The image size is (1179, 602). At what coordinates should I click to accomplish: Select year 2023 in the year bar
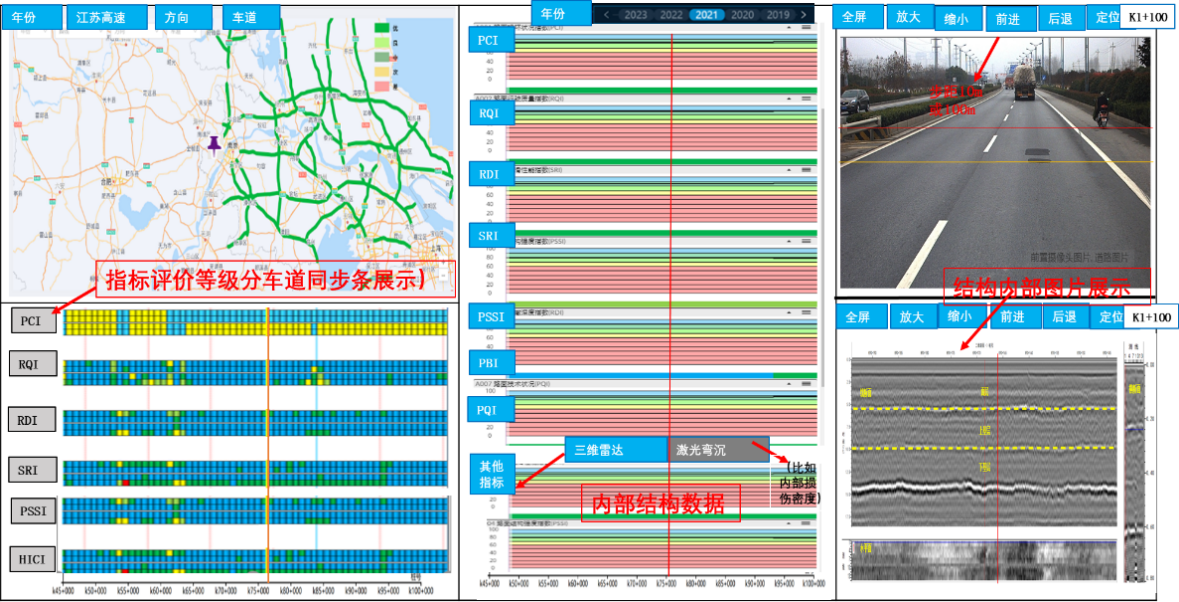point(636,15)
